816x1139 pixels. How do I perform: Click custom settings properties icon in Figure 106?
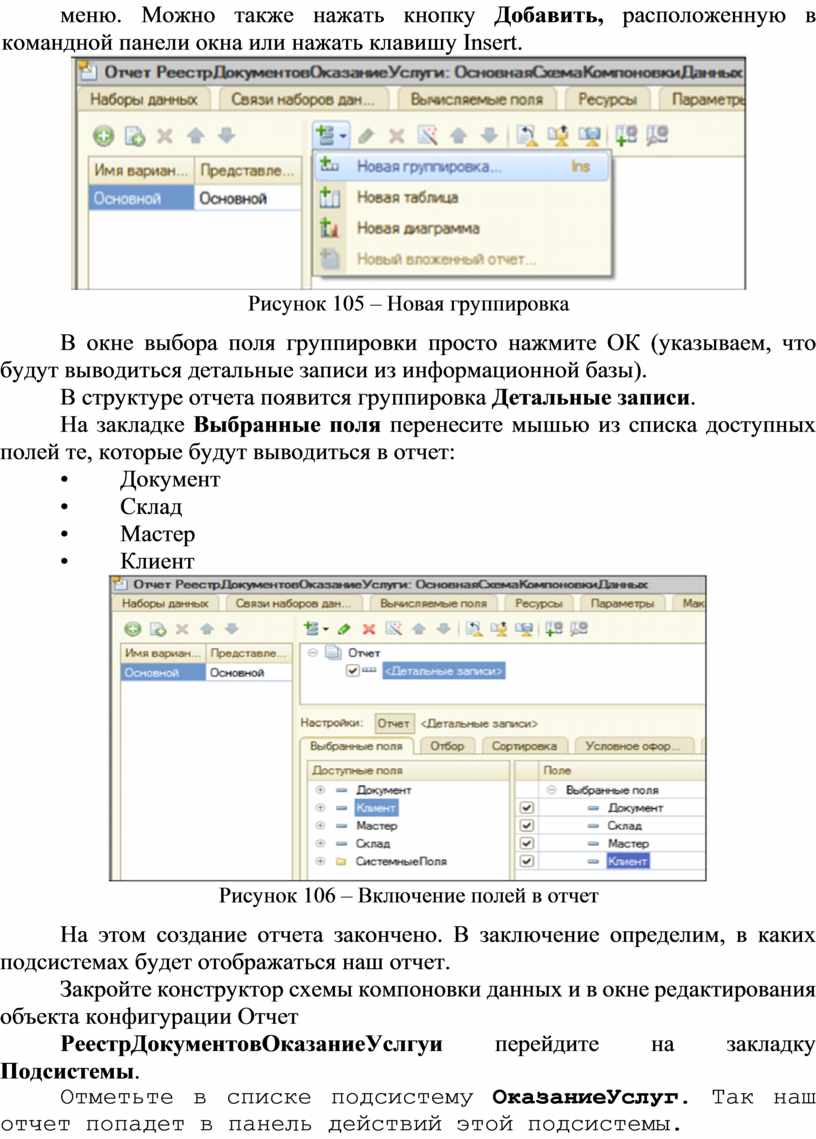click(x=394, y=628)
